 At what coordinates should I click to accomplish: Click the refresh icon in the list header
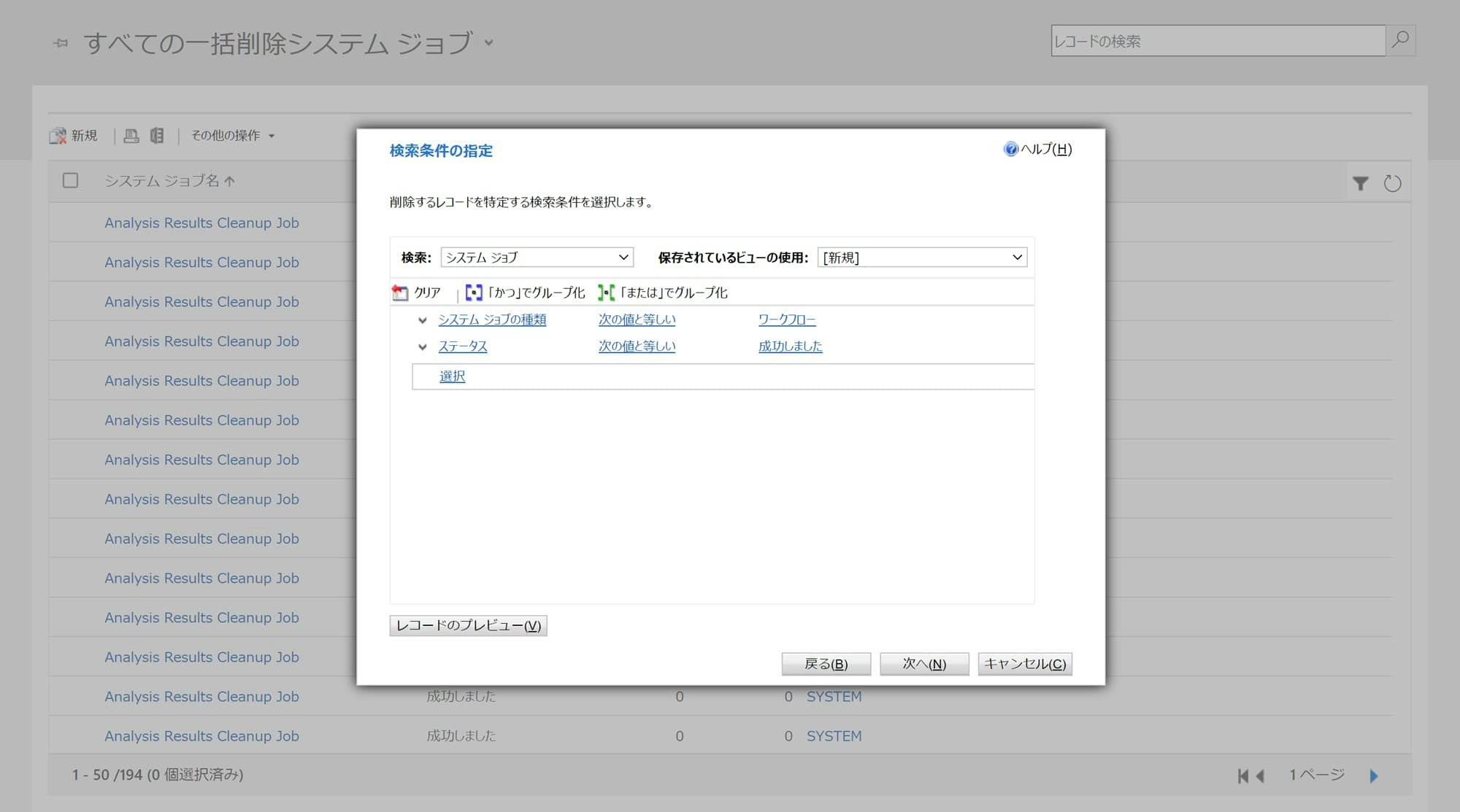pyautogui.click(x=1393, y=182)
